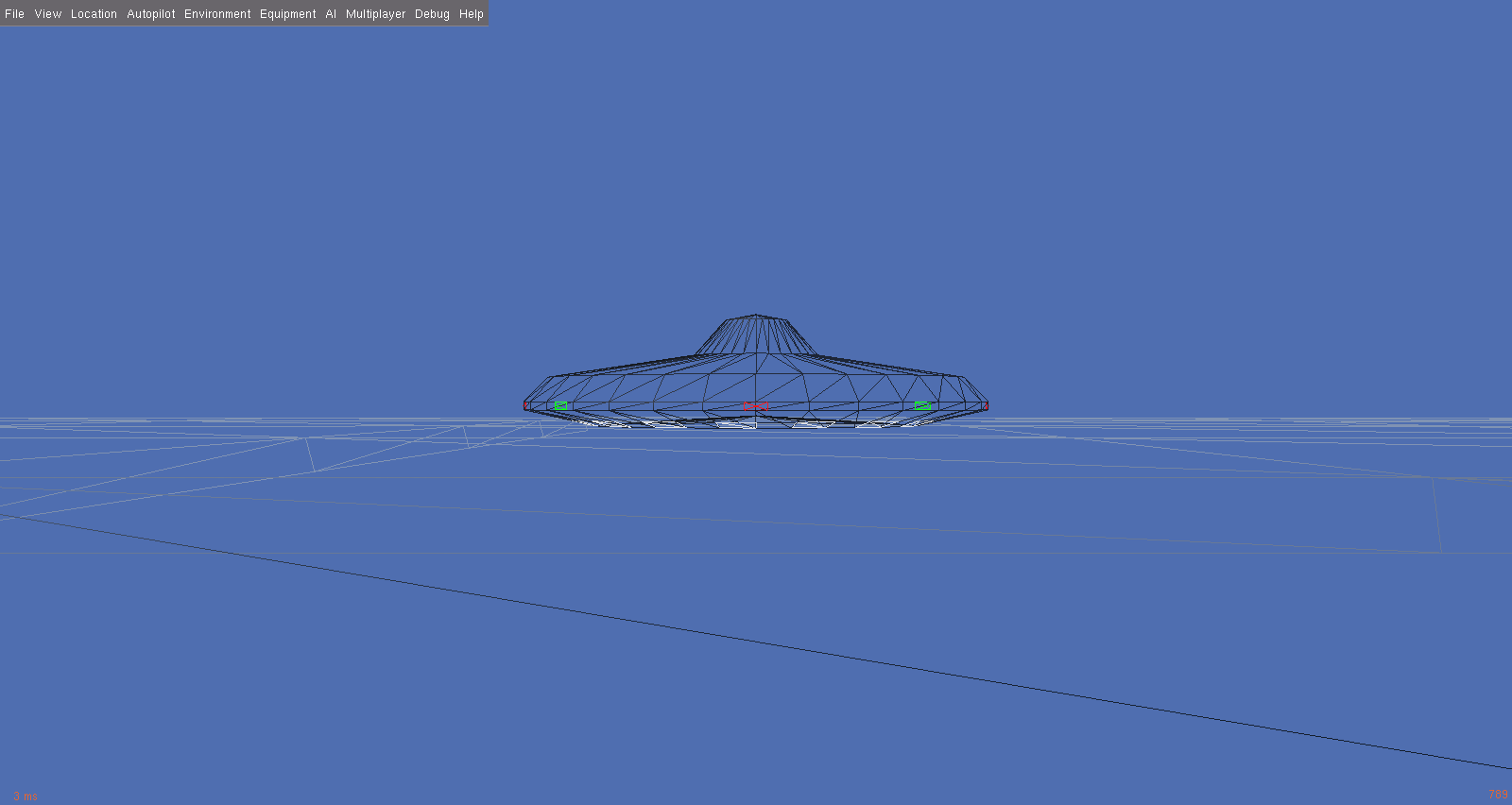Image resolution: width=1512 pixels, height=805 pixels.
Task: Open the File menu
Action: 14,14
